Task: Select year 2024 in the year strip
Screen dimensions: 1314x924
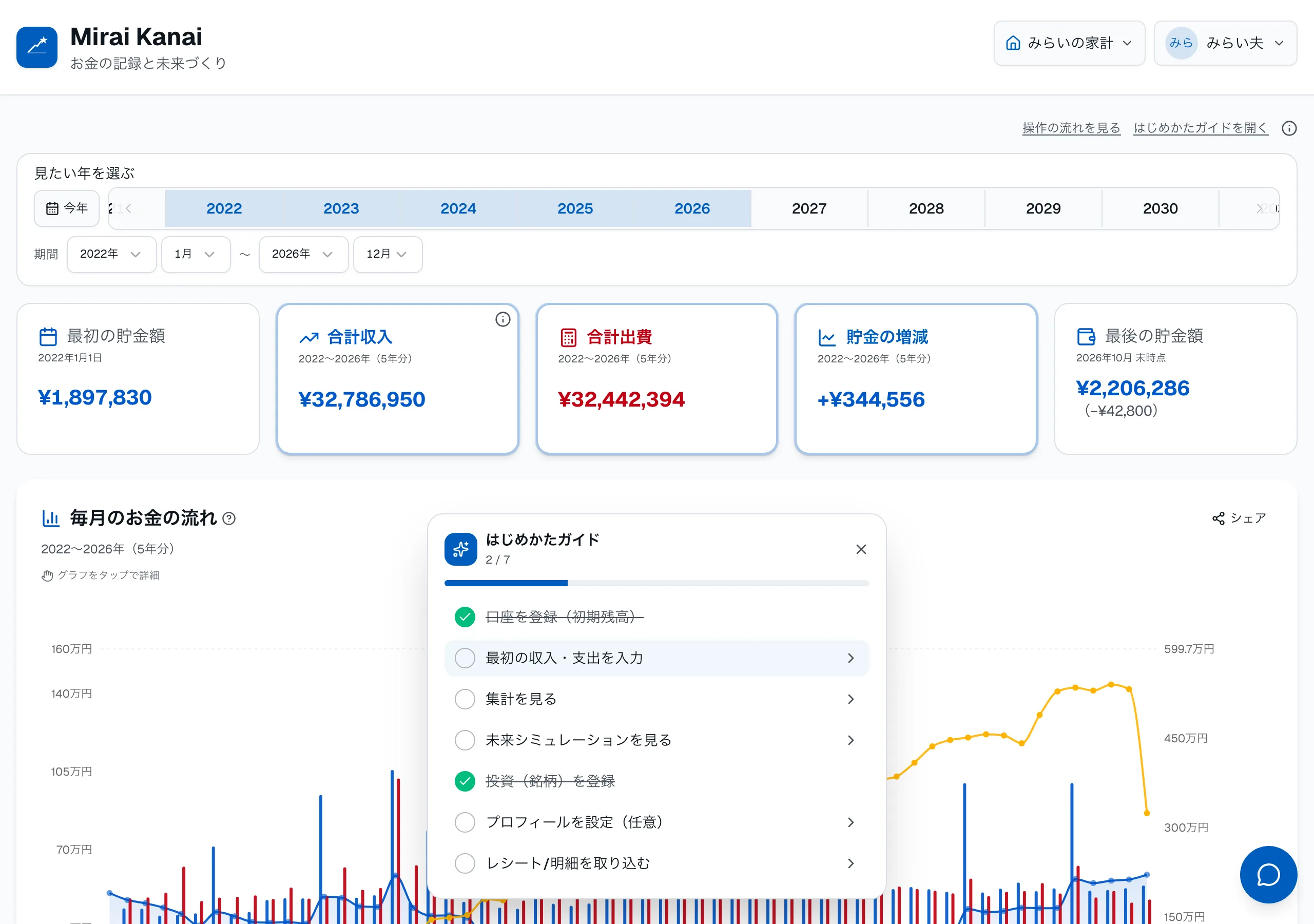Action: click(458, 208)
